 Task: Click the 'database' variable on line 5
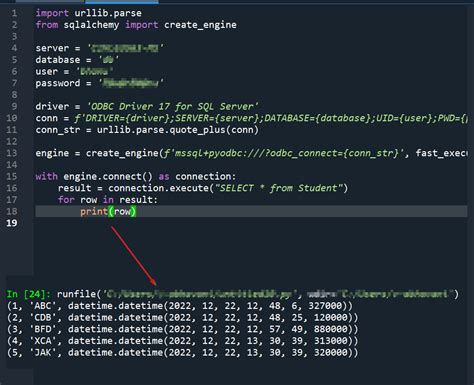tap(58, 60)
